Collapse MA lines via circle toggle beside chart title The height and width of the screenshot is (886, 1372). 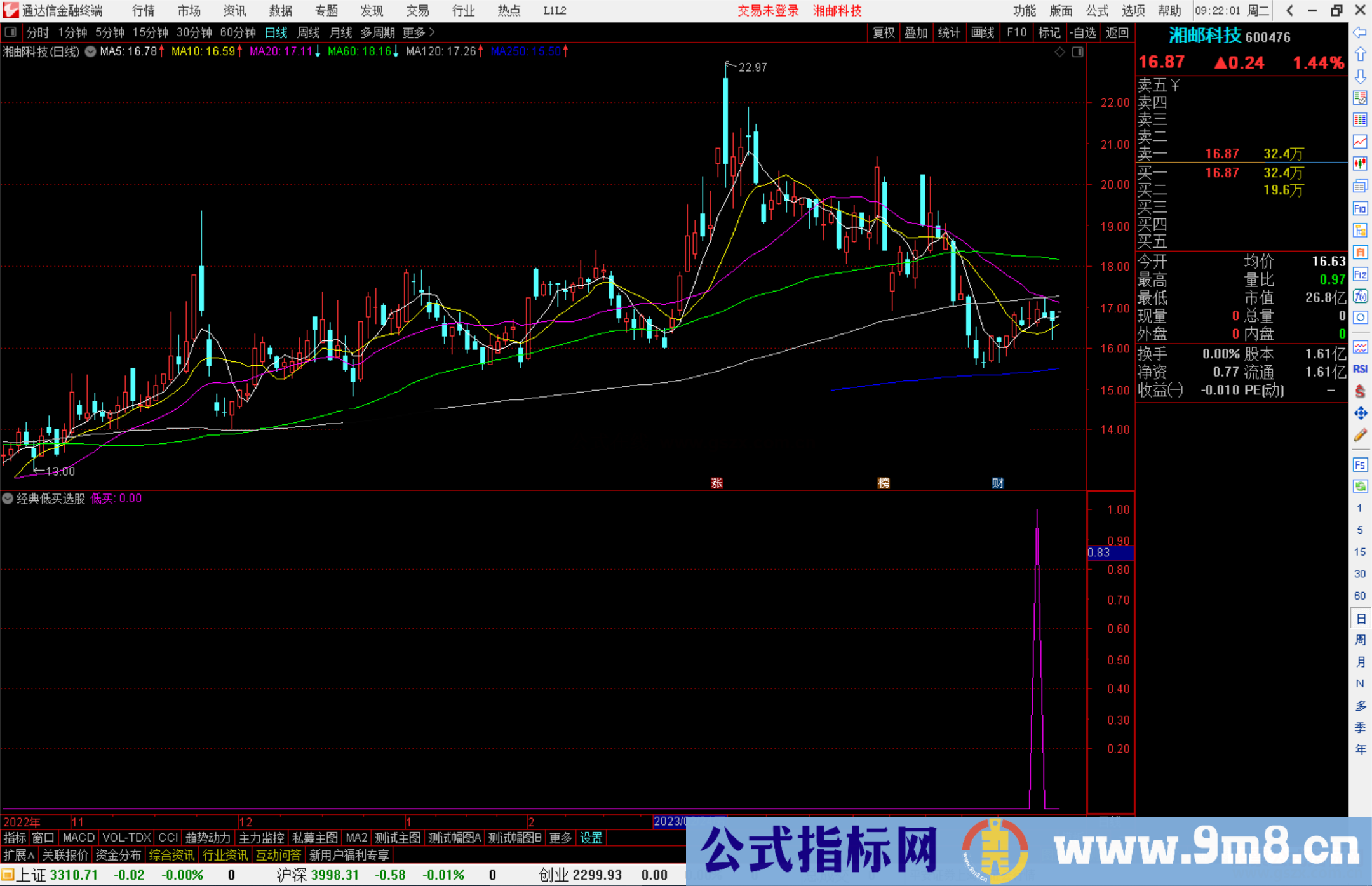[x=90, y=51]
